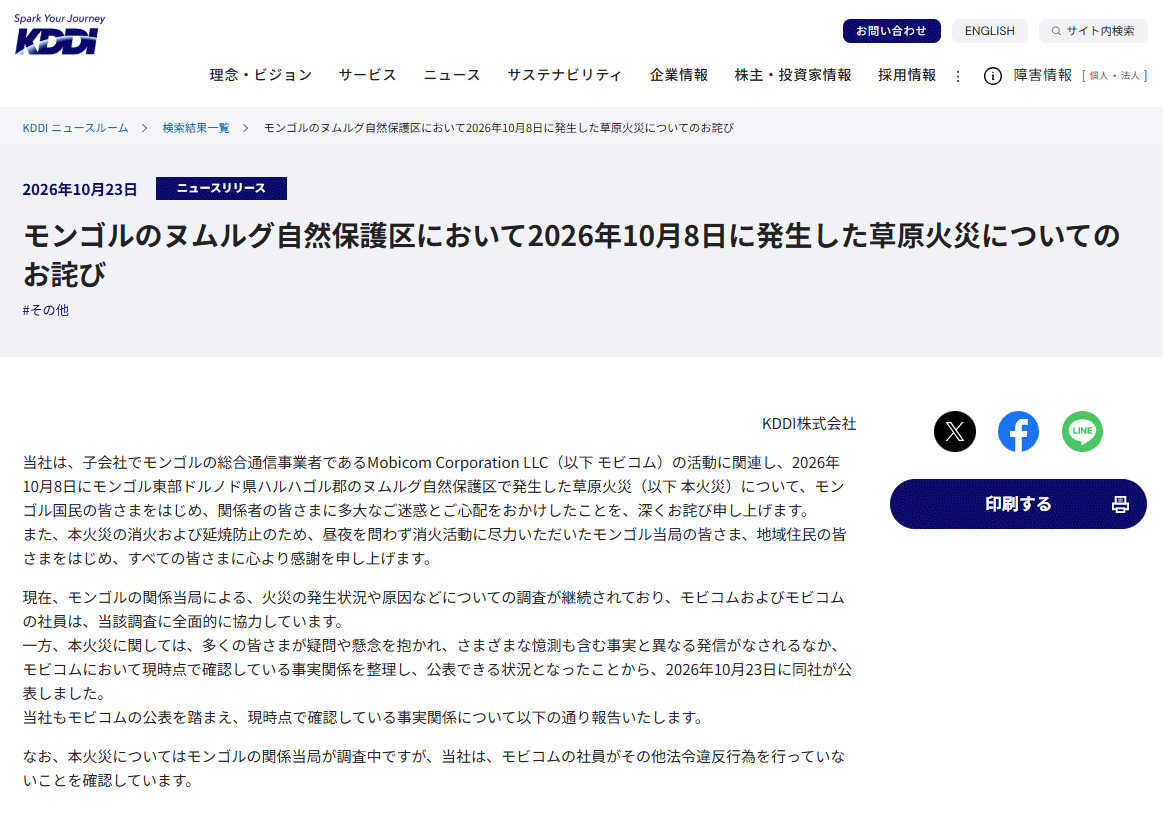Open 株主・投資家情報 menu
Image resolution: width=1163 pixels, height=822 pixels.
coord(793,75)
